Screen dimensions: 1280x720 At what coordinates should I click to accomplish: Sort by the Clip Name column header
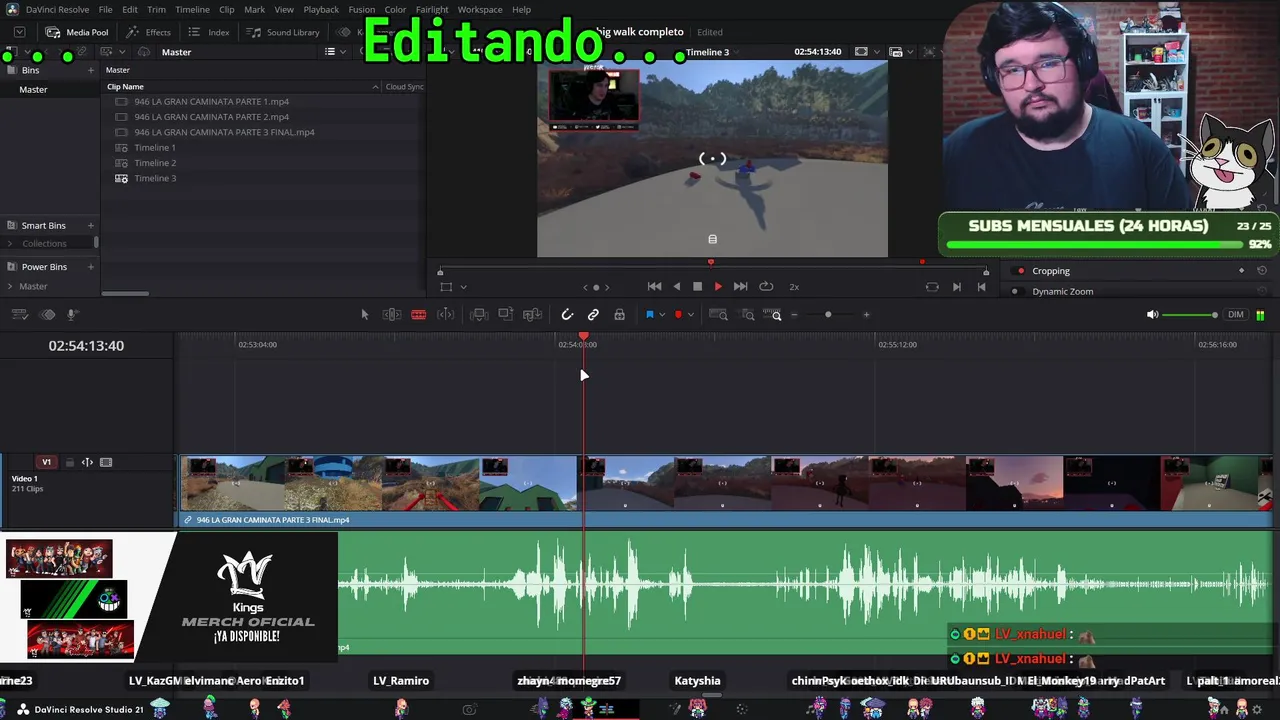click(x=125, y=87)
